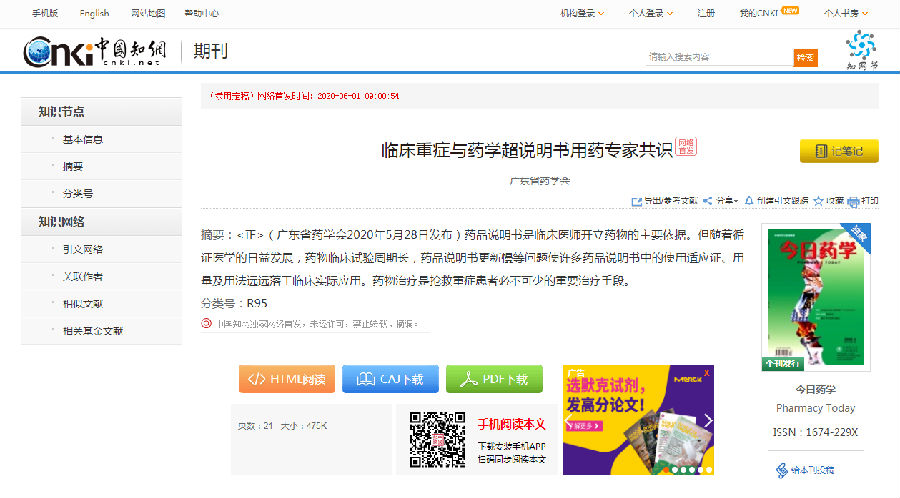Close the advertisement banner with X
The image size is (900, 498).
tap(708, 373)
